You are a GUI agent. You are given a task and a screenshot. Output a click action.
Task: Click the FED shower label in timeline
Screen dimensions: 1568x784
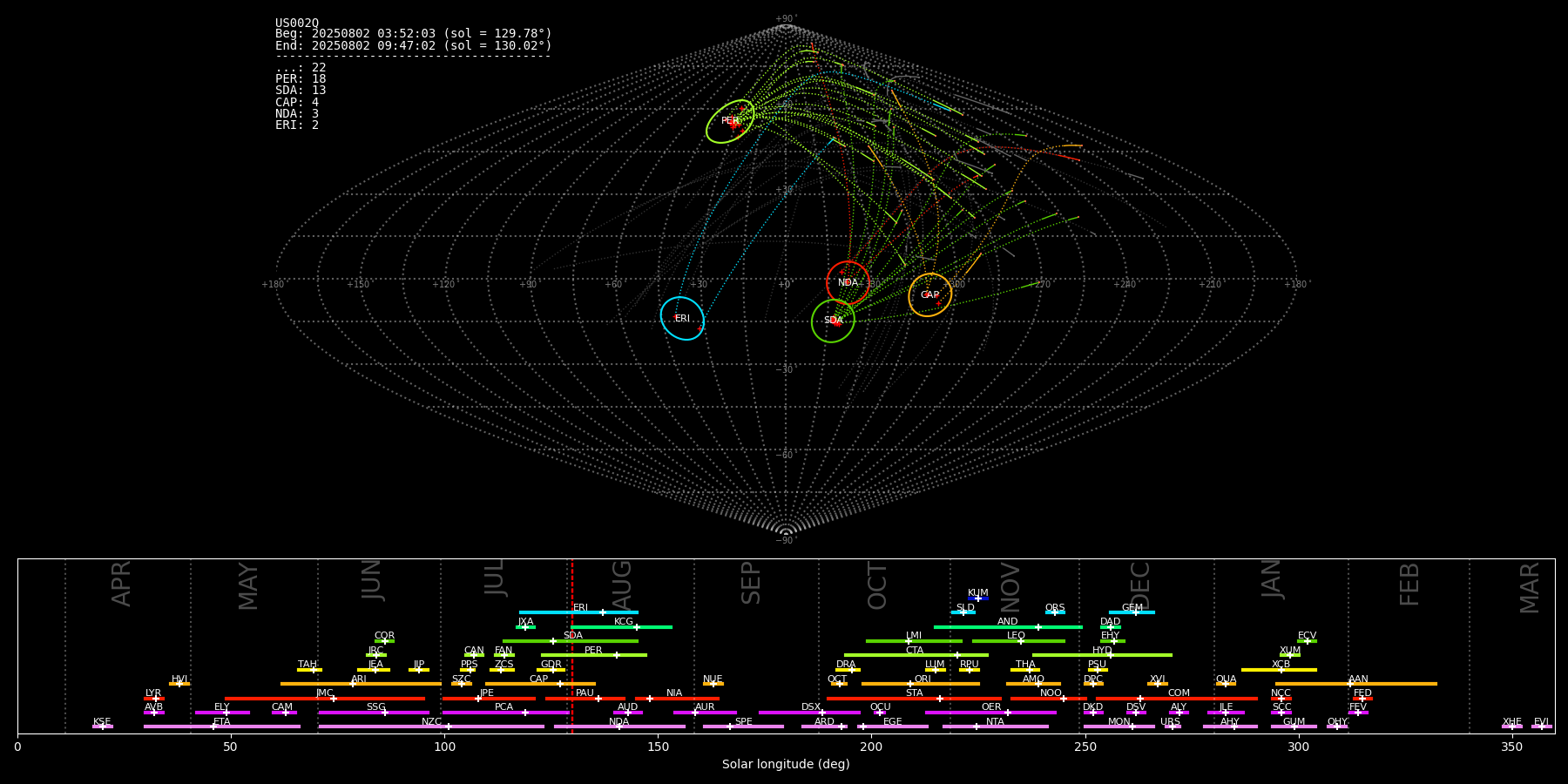tap(1363, 693)
